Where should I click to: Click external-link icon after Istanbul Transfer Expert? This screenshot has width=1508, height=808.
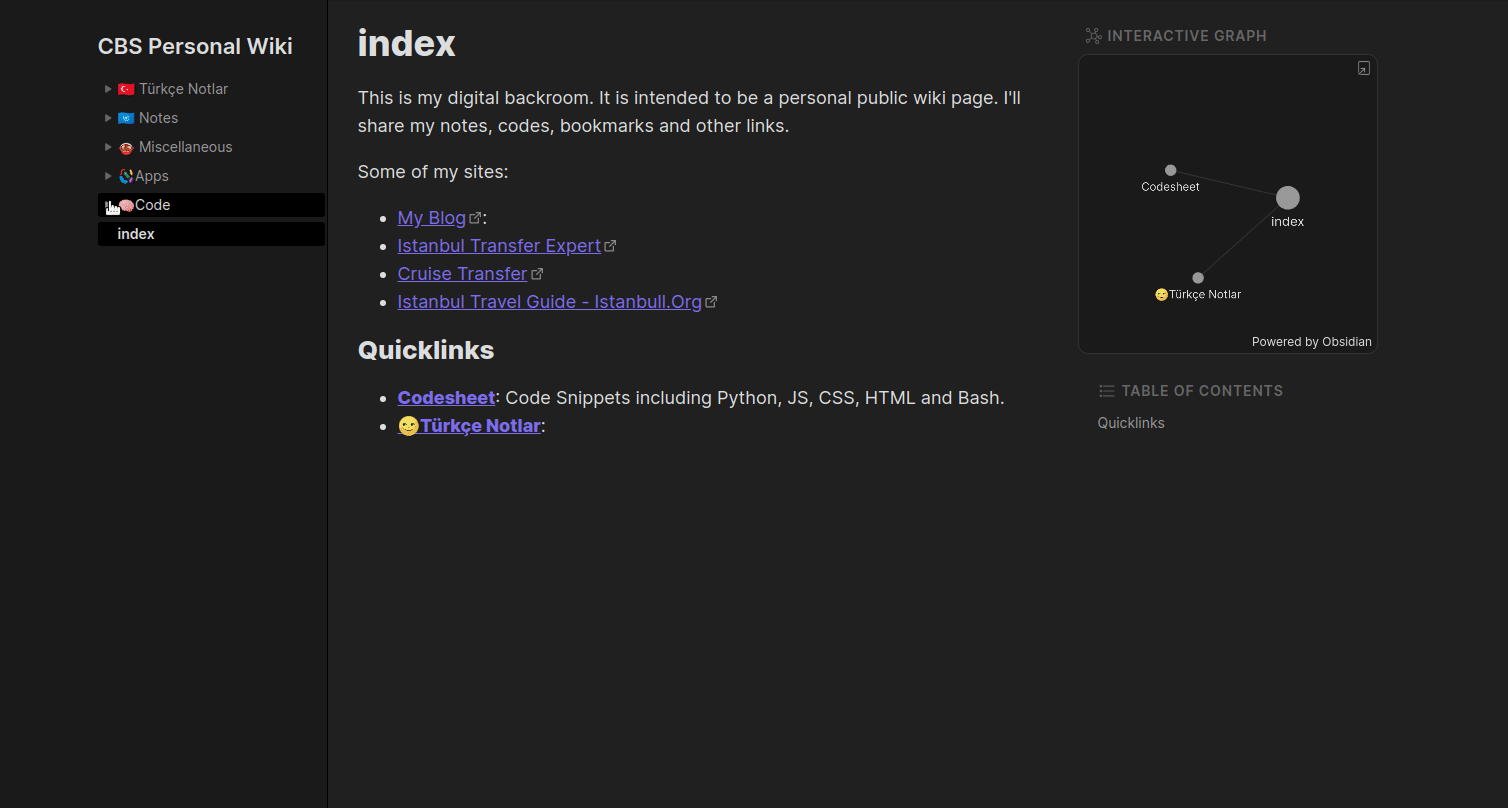click(x=610, y=246)
